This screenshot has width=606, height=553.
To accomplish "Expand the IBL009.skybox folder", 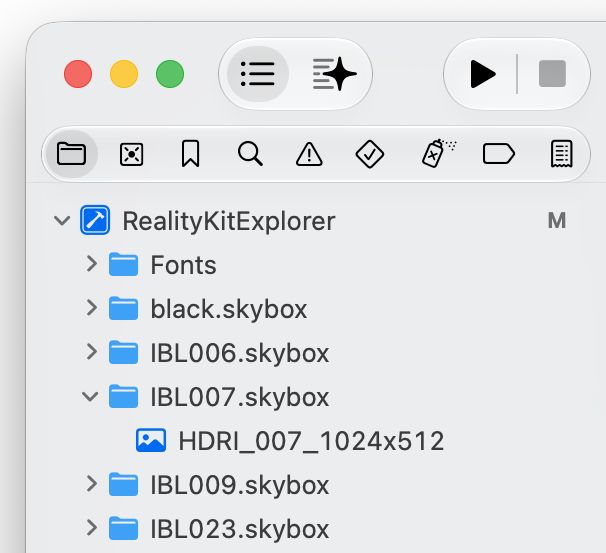I will 92,483.
